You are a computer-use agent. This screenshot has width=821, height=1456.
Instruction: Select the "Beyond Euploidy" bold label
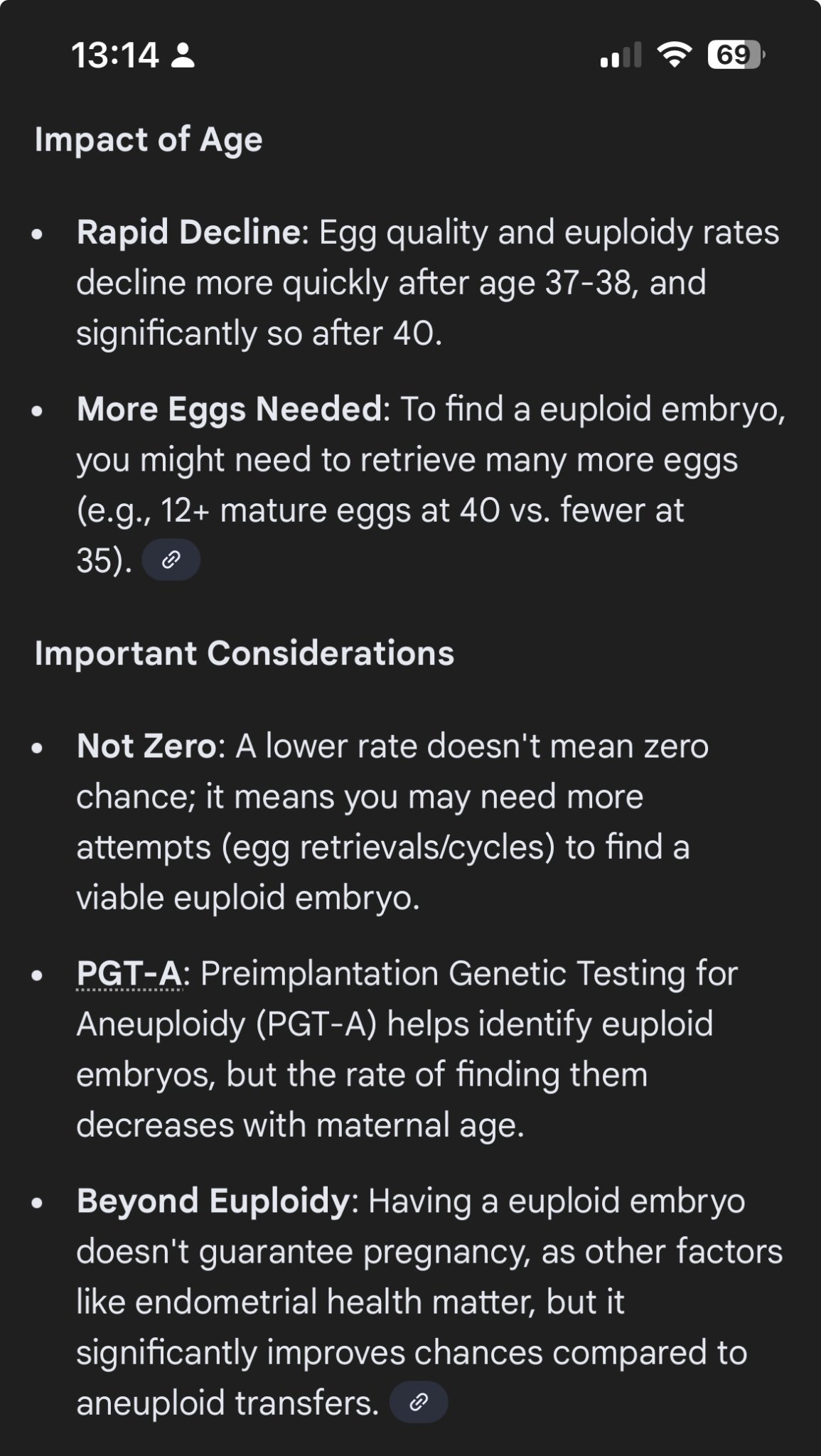coord(213,1201)
